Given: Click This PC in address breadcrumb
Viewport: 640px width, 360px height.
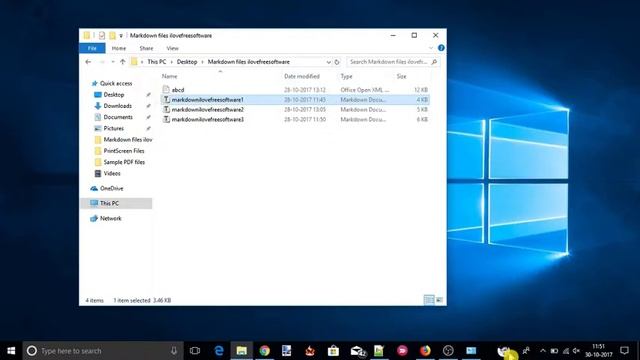Looking at the screenshot, I should tap(157, 62).
